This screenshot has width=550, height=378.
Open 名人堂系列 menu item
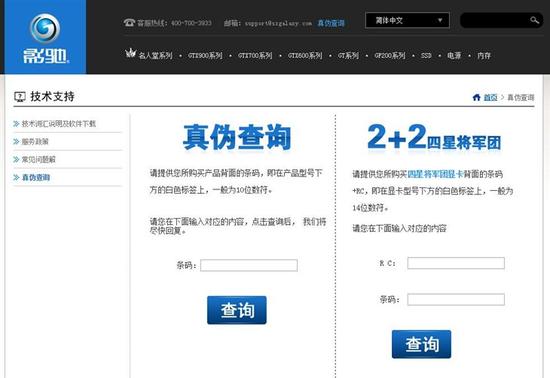pos(155,55)
